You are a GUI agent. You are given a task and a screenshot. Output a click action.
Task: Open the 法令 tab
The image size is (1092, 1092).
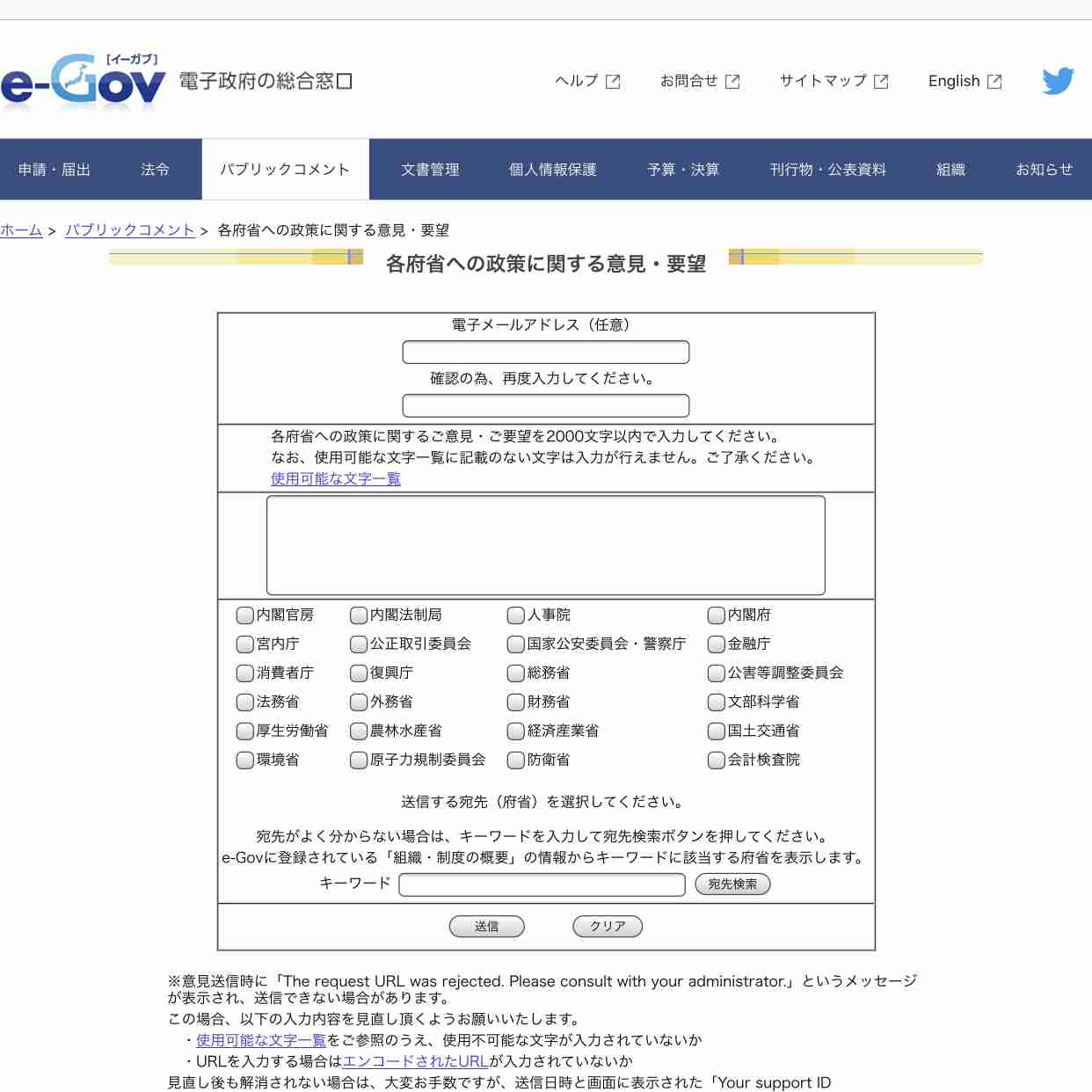(155, 169)
